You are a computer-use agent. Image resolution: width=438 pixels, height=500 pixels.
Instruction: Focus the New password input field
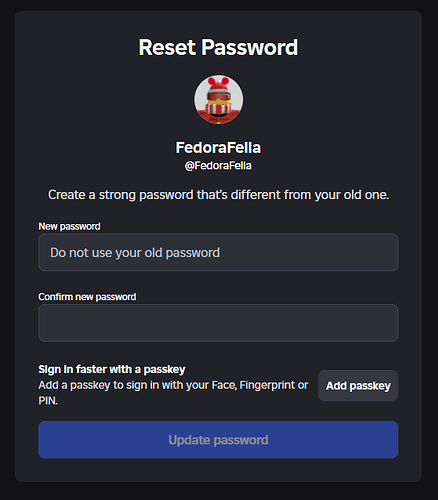tap(218, 252)
